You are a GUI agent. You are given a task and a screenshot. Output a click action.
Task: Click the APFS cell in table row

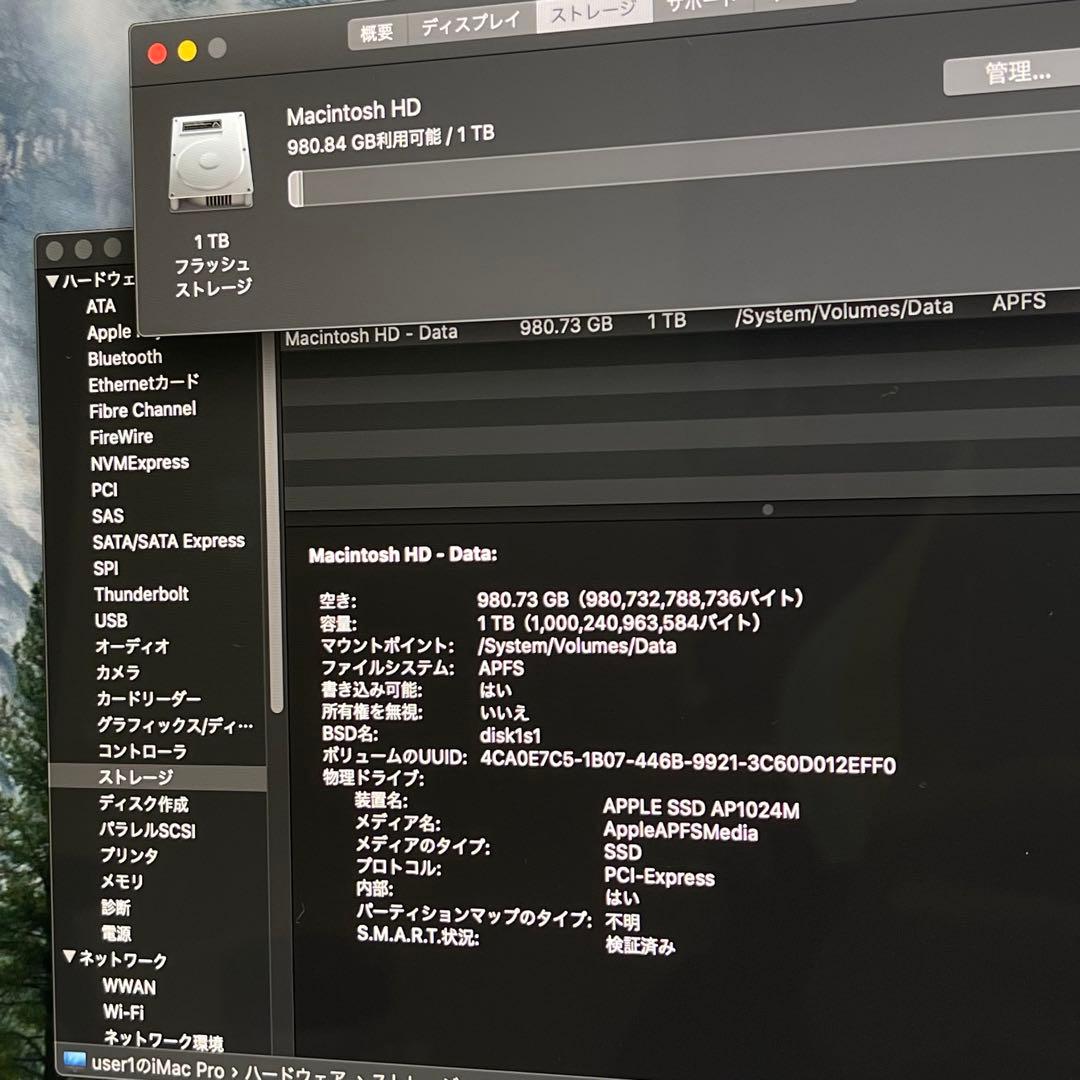pos(1019,302)
